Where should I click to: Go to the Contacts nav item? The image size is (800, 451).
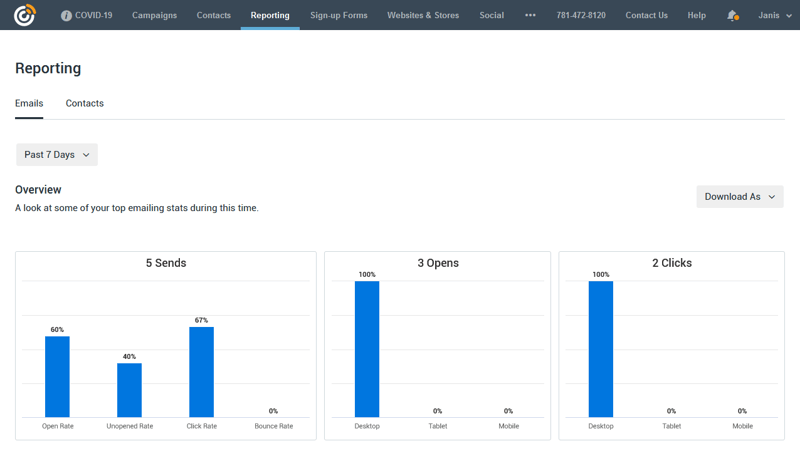pyautogui.click(x=214, y=15)
